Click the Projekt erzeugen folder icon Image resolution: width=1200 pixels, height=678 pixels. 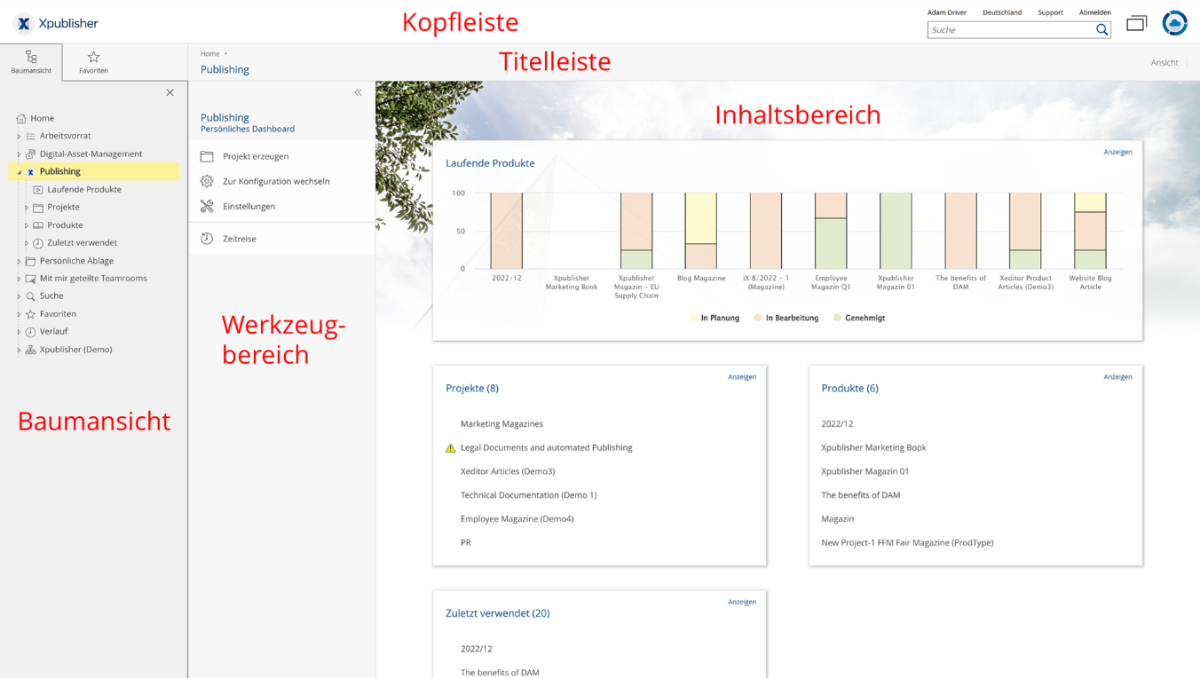point(207,157)
